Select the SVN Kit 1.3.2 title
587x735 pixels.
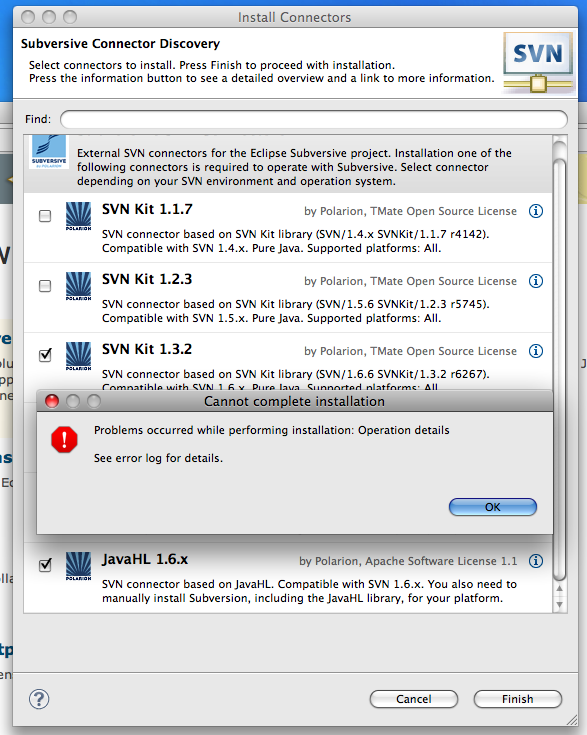147,349
